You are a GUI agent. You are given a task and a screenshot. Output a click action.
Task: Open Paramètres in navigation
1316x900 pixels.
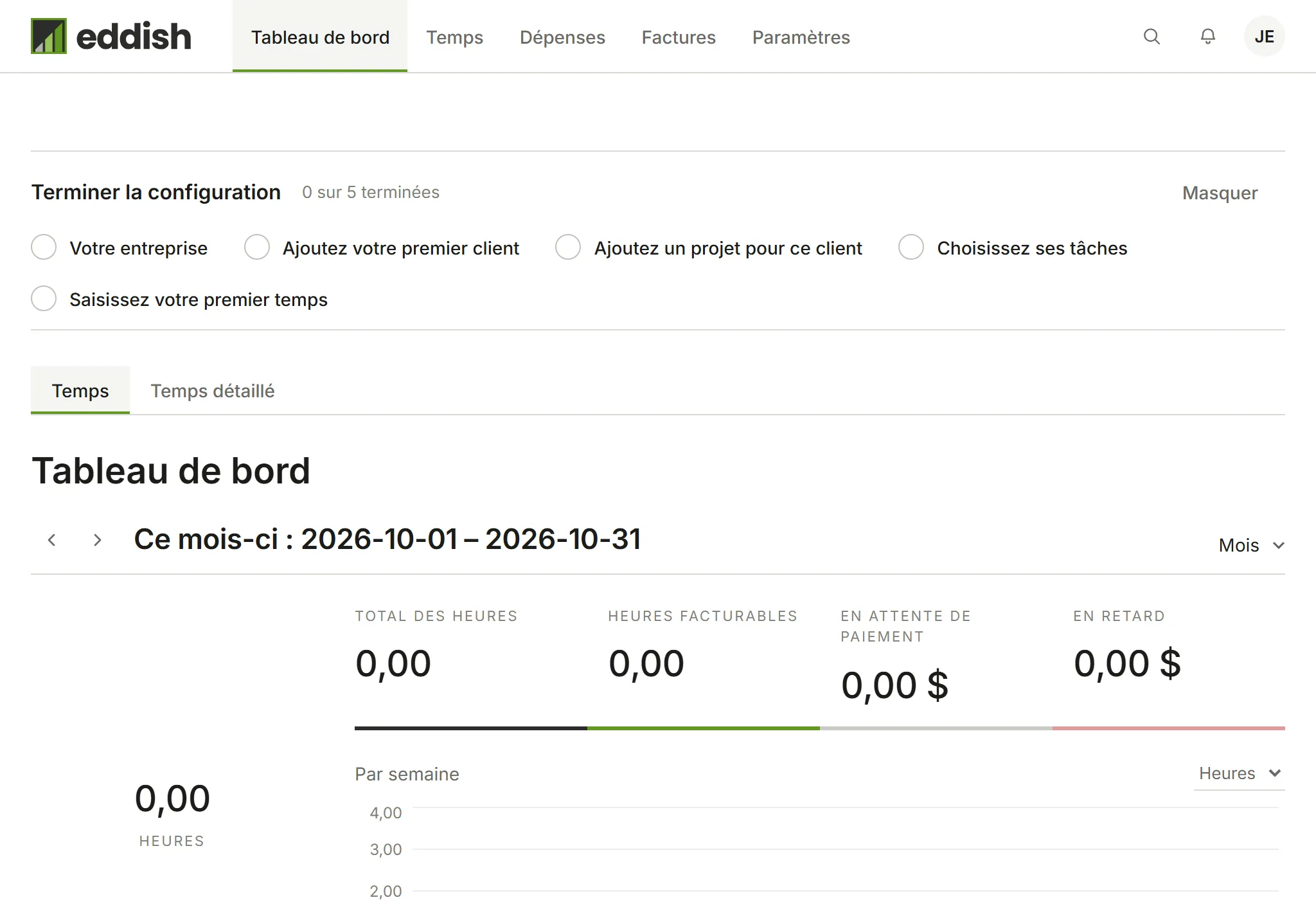point(801,37)
